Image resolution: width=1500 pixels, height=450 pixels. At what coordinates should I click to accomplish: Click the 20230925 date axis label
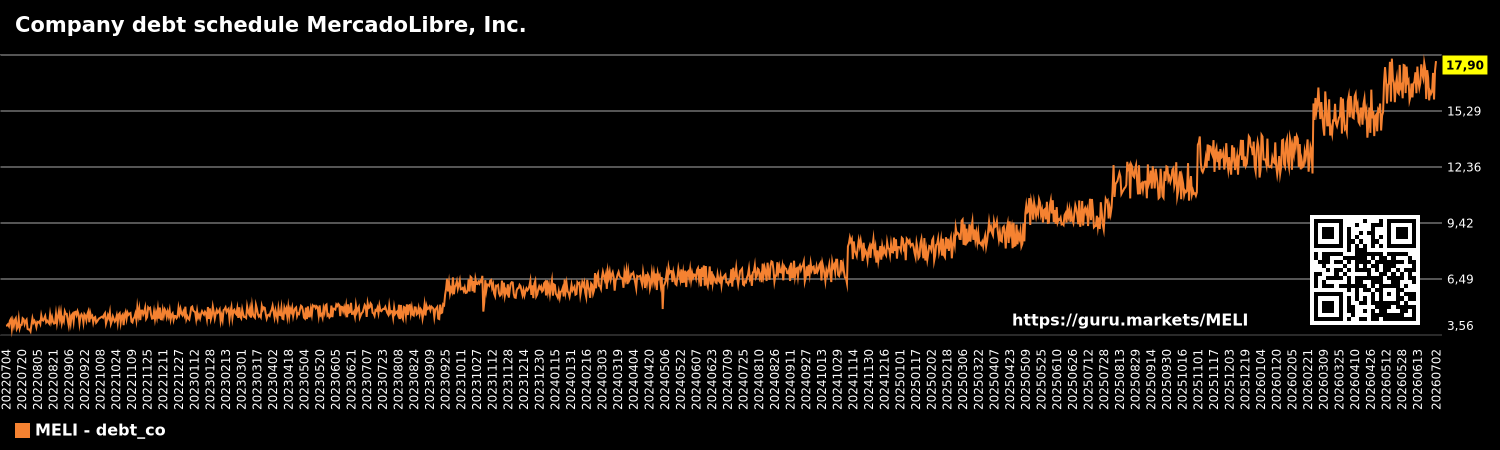tap(446, 378)
